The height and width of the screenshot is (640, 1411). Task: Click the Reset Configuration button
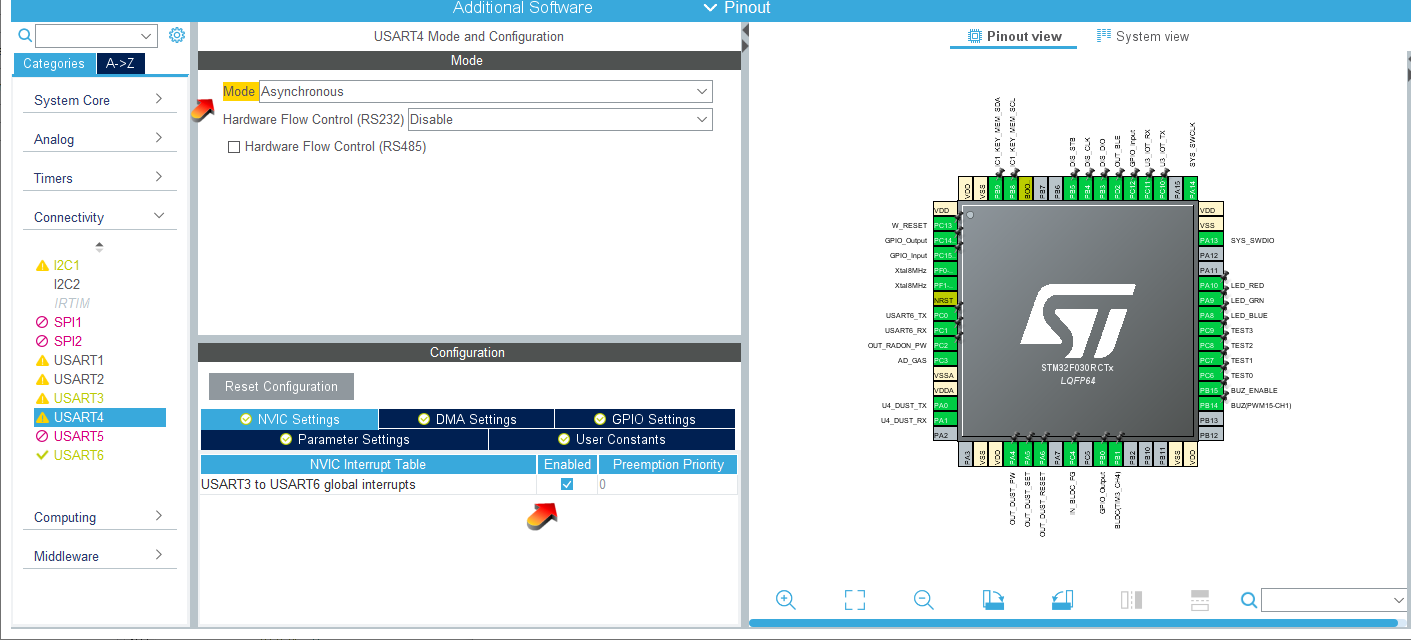point(281,387)
